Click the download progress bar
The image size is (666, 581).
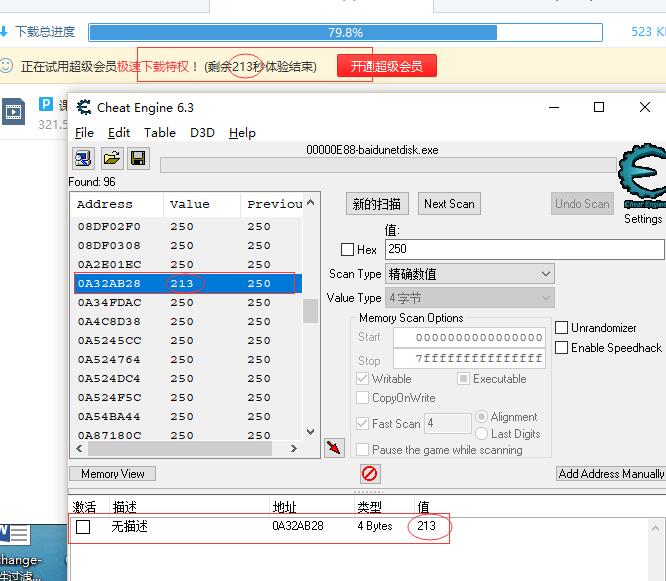point(345,32)
